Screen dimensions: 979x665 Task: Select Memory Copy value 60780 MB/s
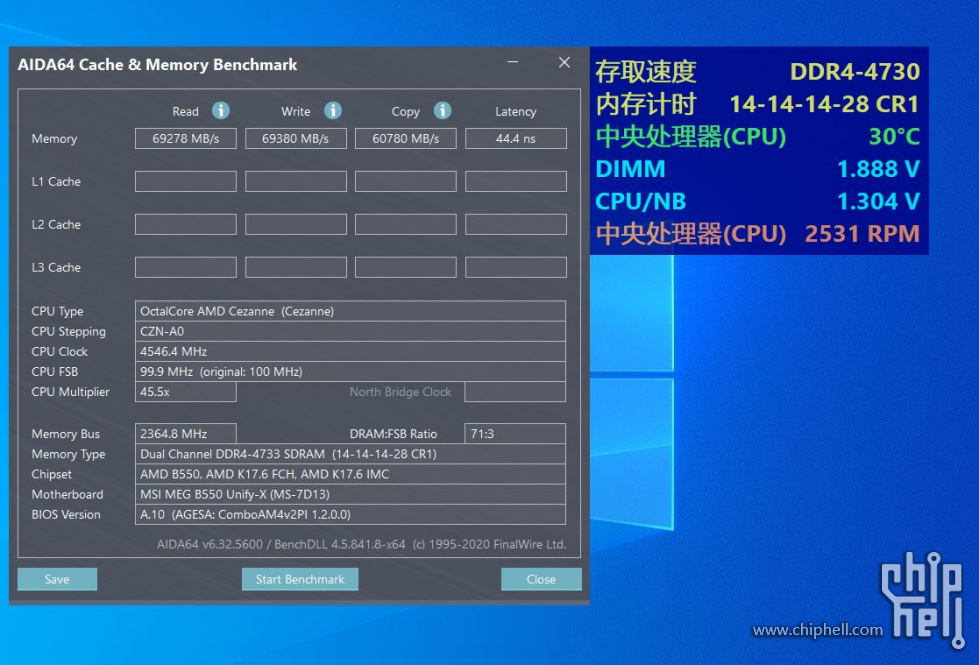tap(406, 139)
